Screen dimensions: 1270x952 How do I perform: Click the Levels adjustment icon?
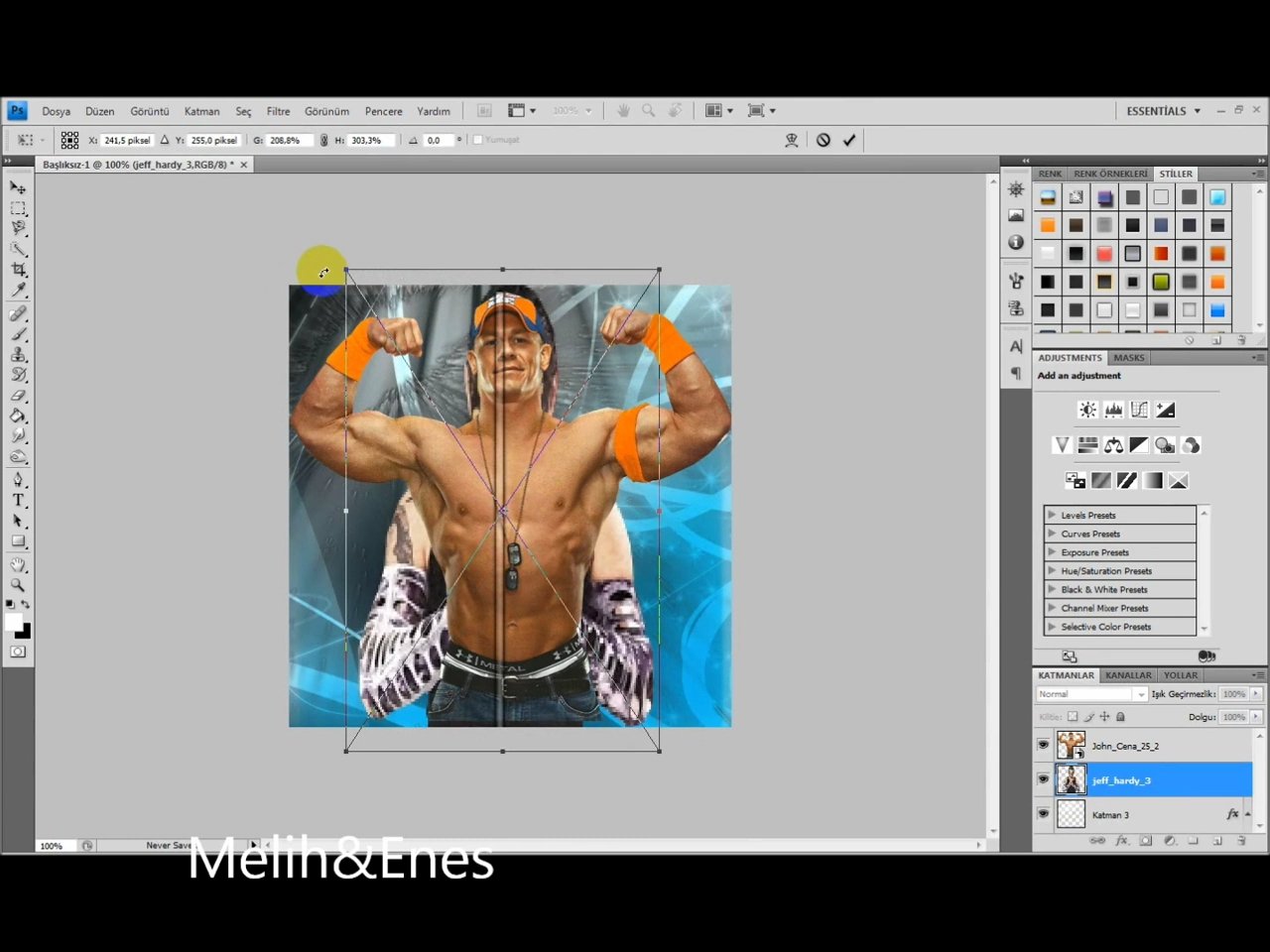[1114, 410]
